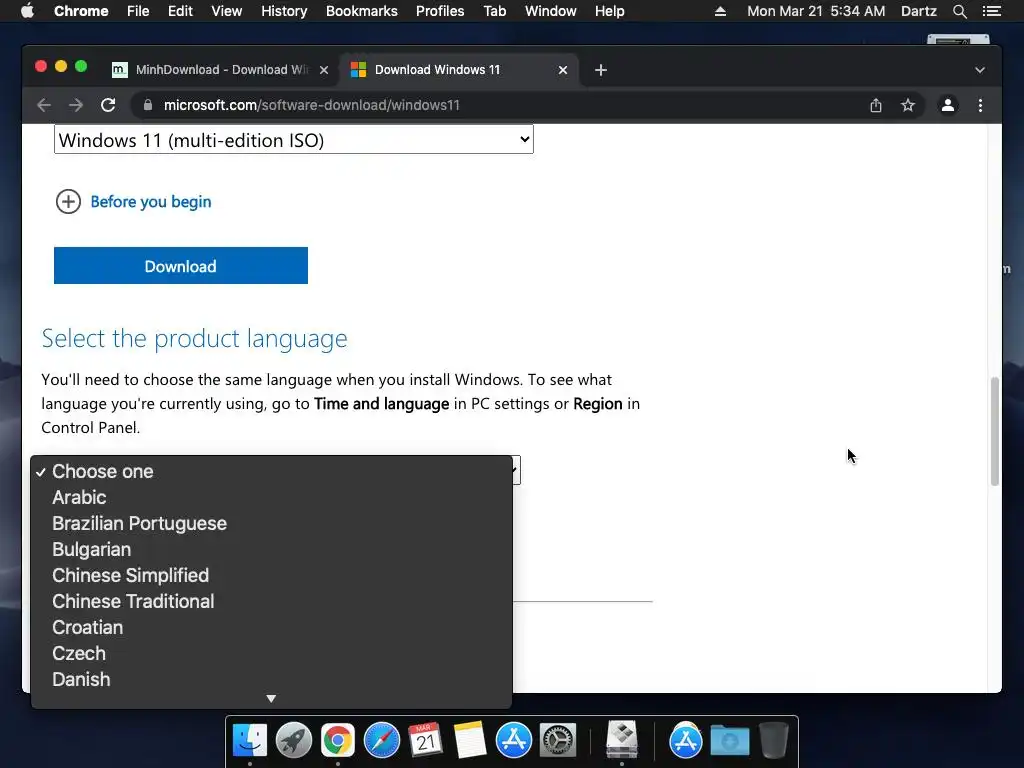Screen dimensions: 1024x768
Task: Click the blue Download button
Action: coord(181,266)
